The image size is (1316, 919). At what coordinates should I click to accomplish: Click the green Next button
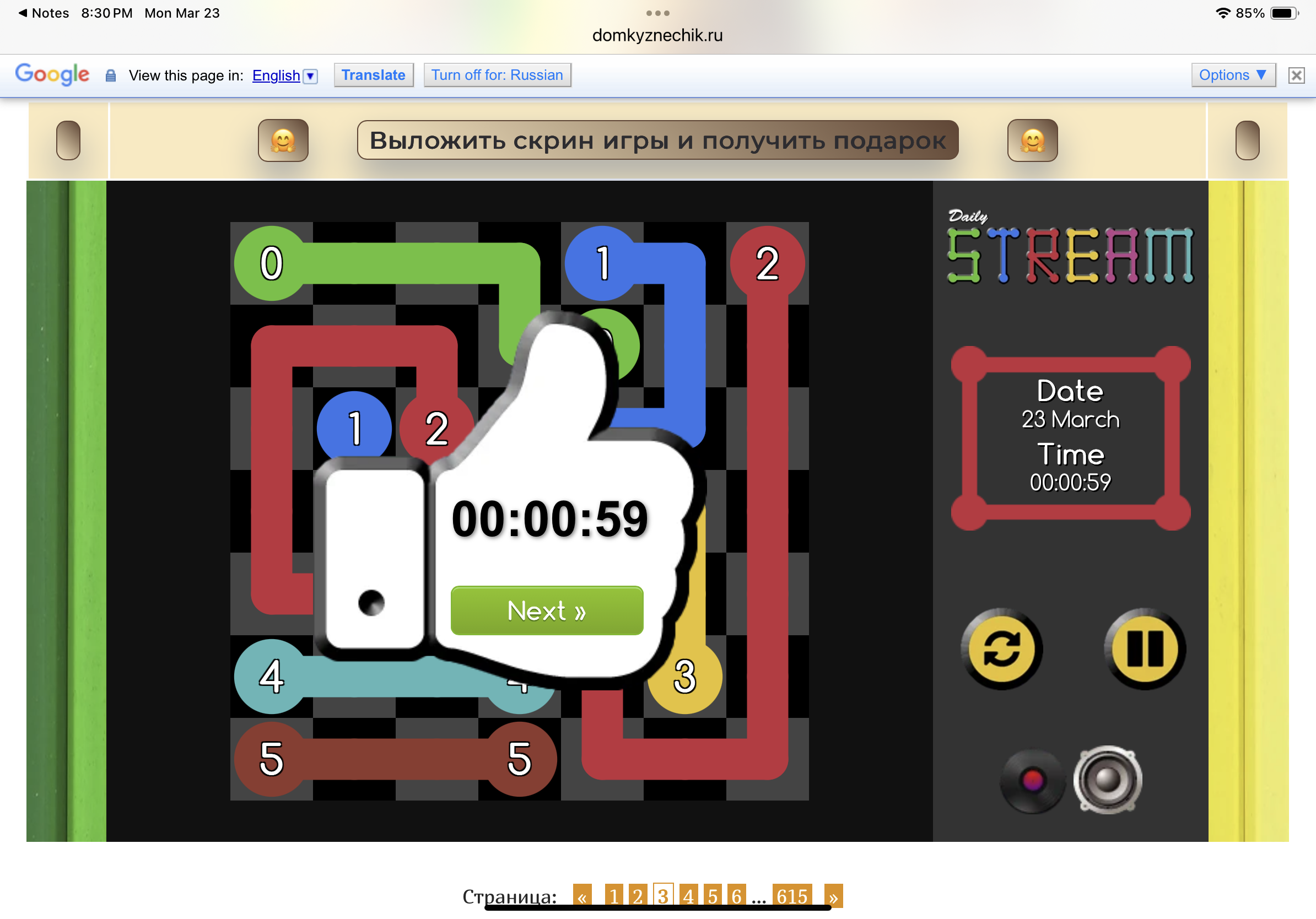[546, 610]
